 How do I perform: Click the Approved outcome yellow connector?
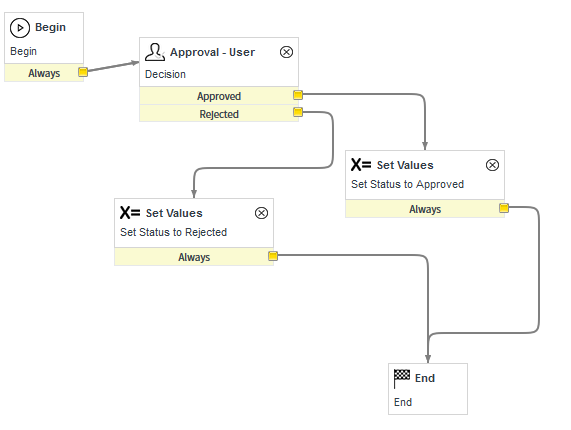pyautogui.click(x=298, y=95)
